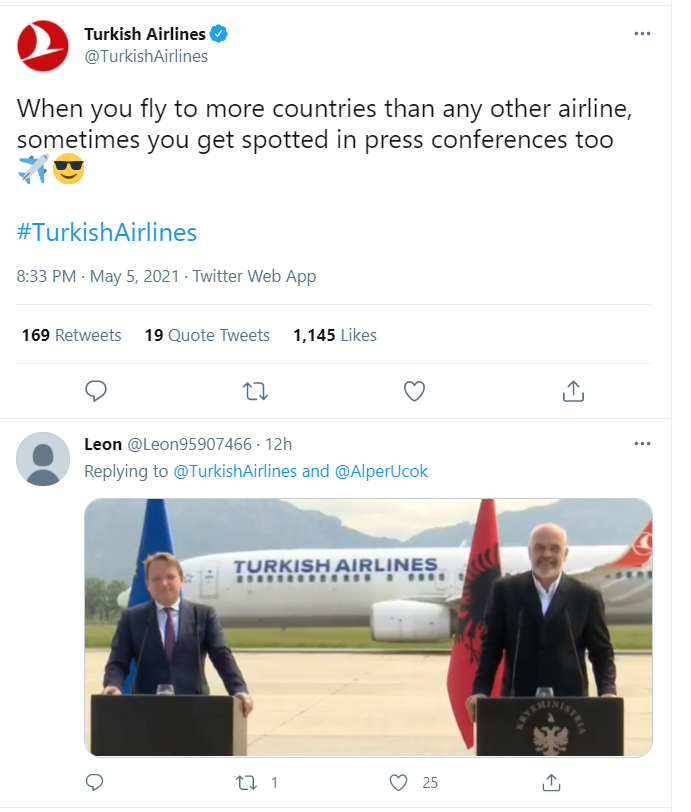The width and height of the screenshot is (691, 812).
Task: View the 169 Retweets list
Action: coord(71,335)
